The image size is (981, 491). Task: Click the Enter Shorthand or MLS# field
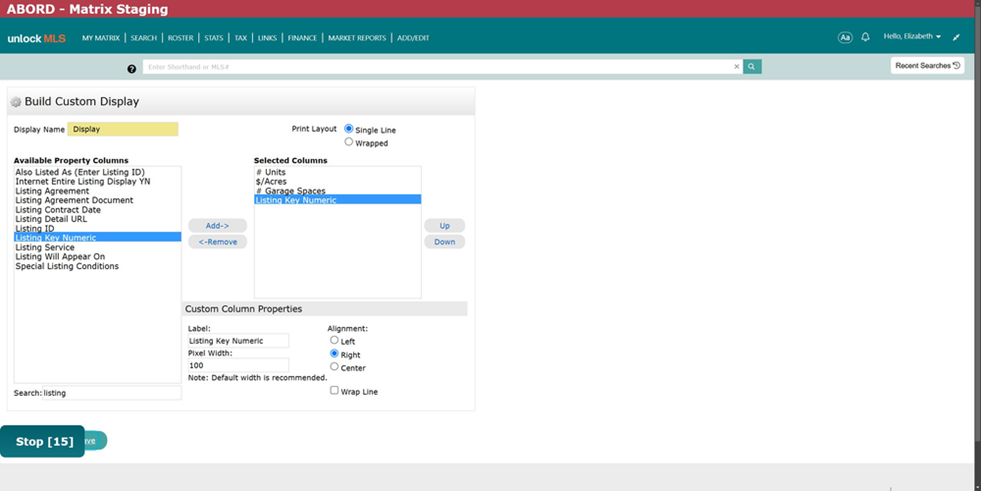click(437, 67)
